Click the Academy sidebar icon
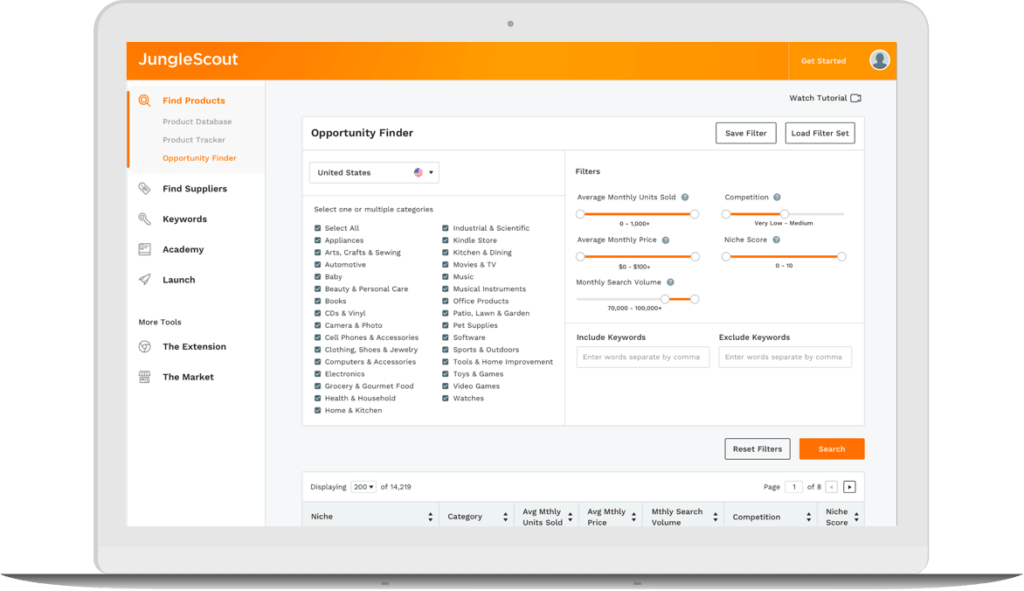This screenshot has width=1024, height=591. 144,249
